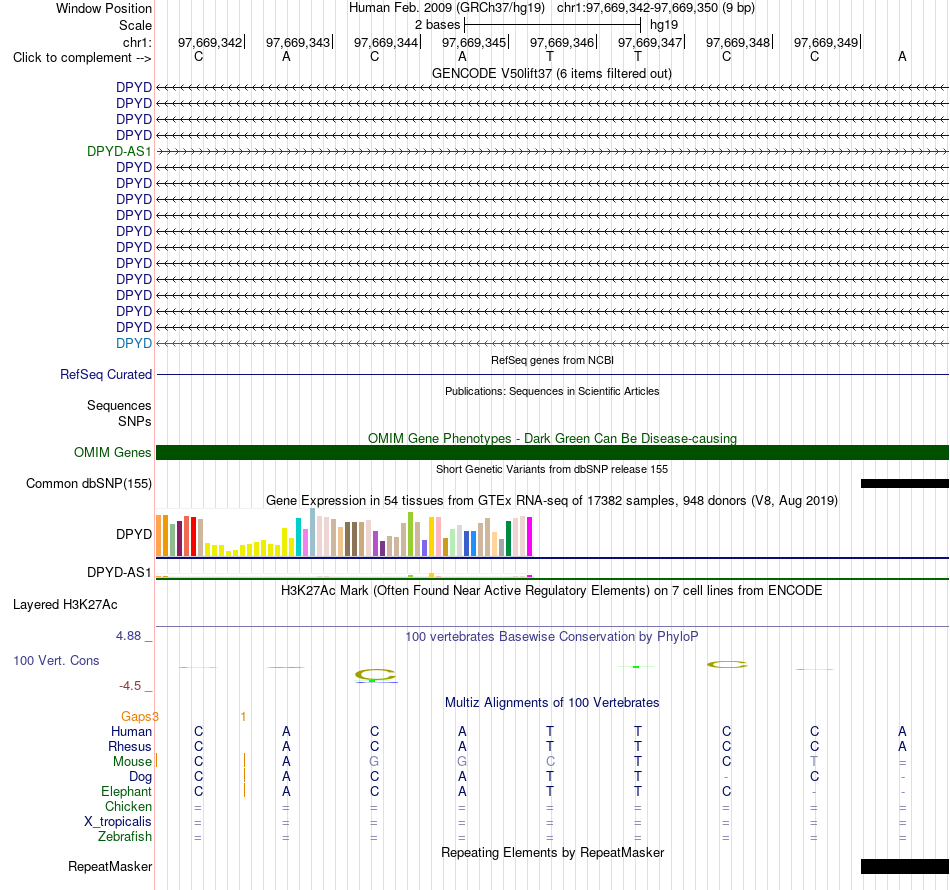The image size is (950, 890).
Task: Click the 'Click to complement -->' label
Action: pyautogui.click(x=82, y=58)
